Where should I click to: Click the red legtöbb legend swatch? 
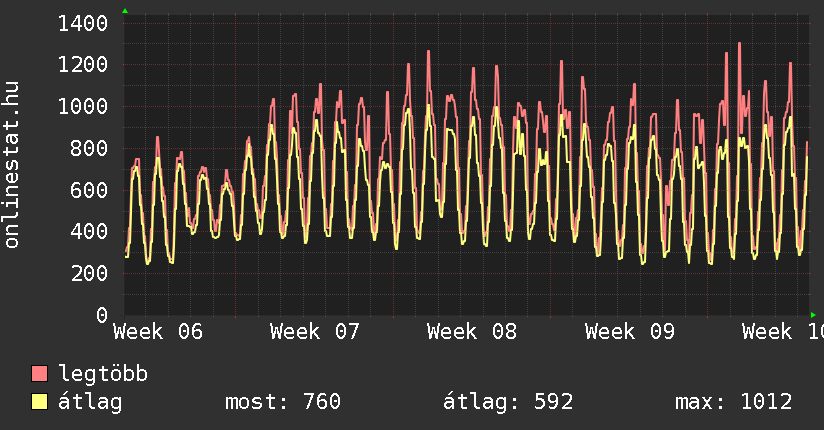pyautogui.click(x=40, y=374)
